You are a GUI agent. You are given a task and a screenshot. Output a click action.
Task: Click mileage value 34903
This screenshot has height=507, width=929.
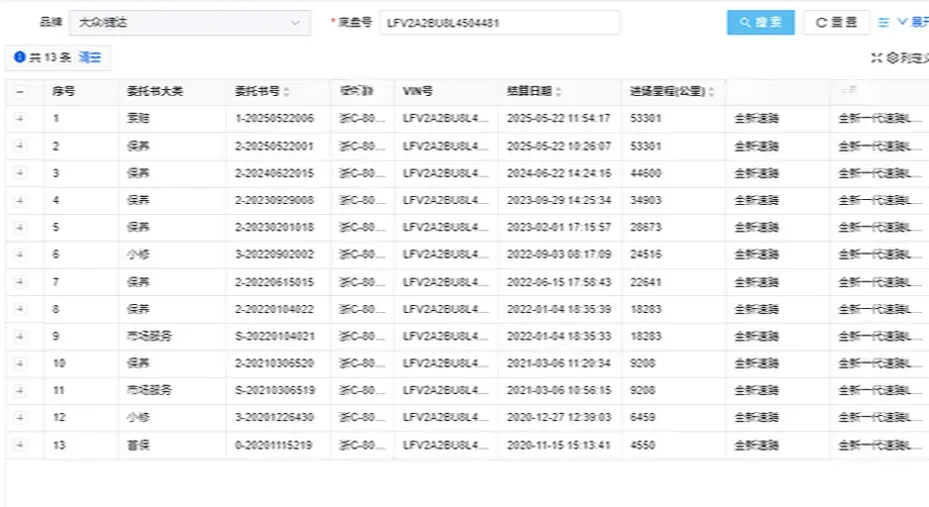click(x=646, y=200)
